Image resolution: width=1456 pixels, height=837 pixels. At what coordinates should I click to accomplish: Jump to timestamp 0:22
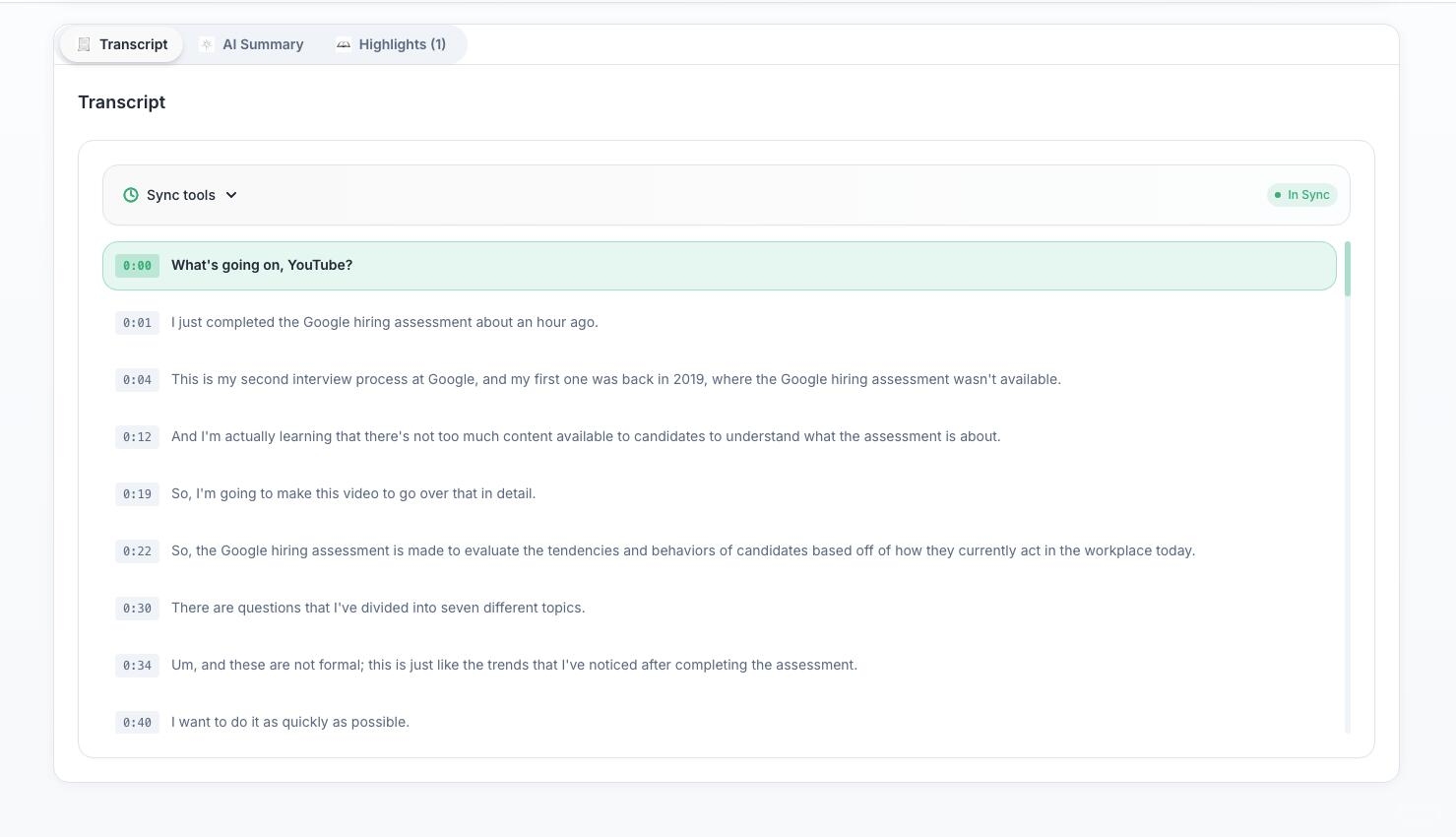(x=137, y=551)
